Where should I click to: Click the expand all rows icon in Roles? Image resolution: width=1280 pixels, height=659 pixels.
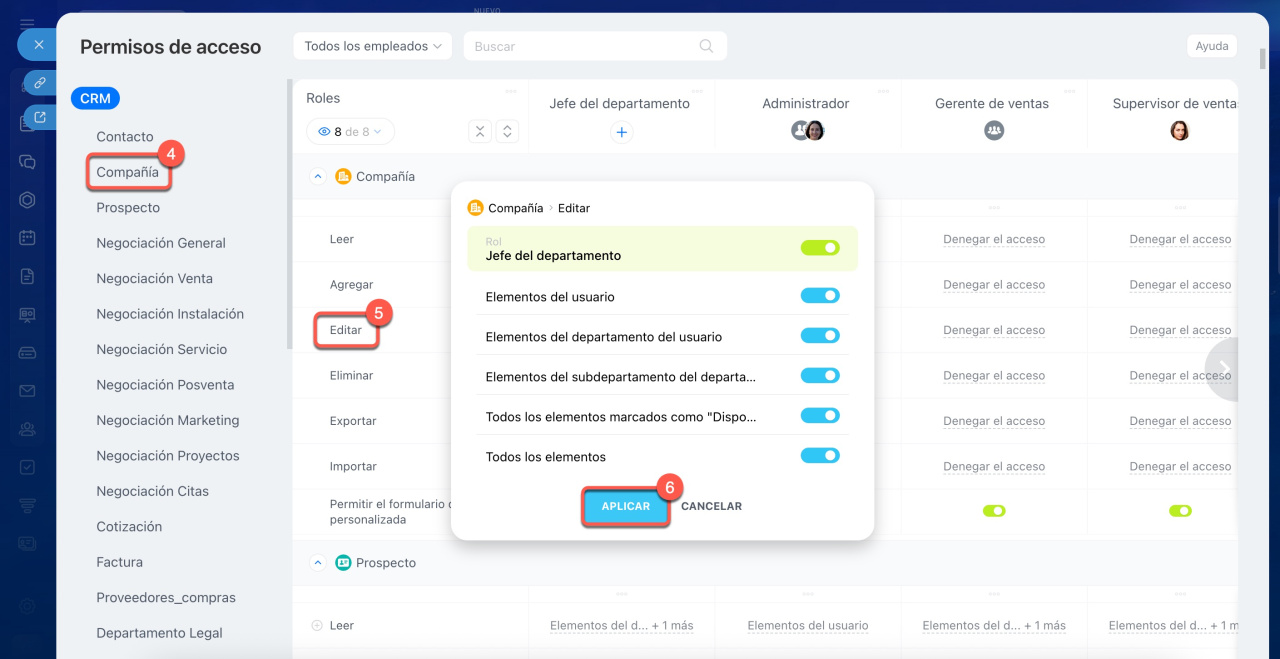507,132
